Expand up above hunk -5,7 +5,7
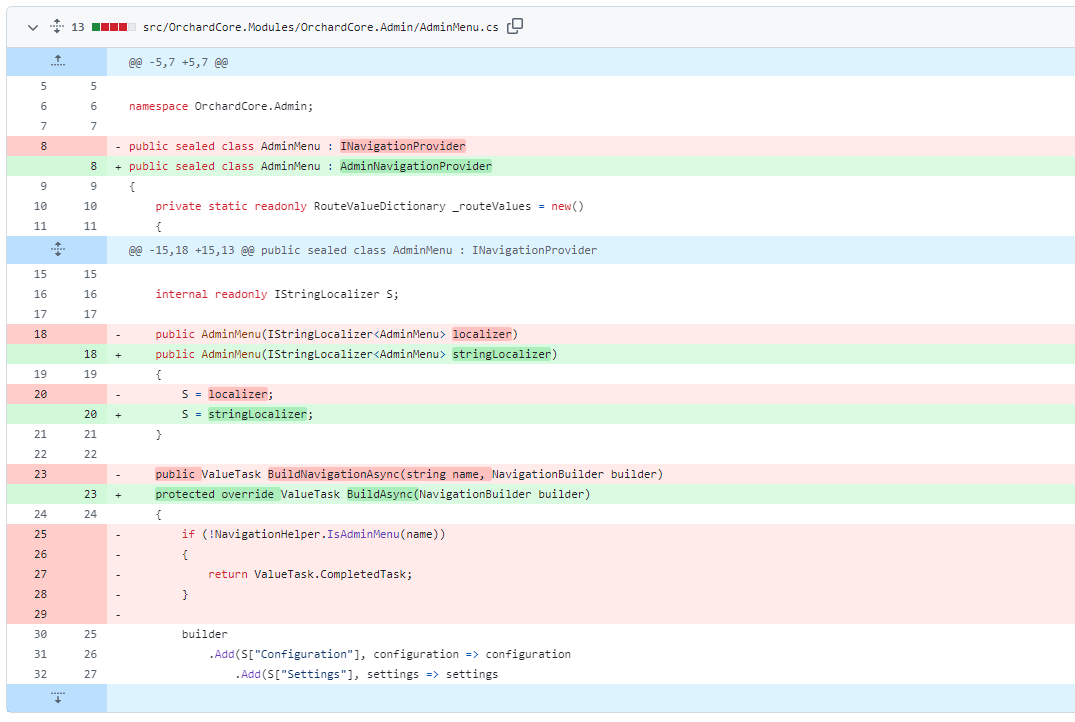The height and width of the screenshot is (722, 1075). point(58,62)
